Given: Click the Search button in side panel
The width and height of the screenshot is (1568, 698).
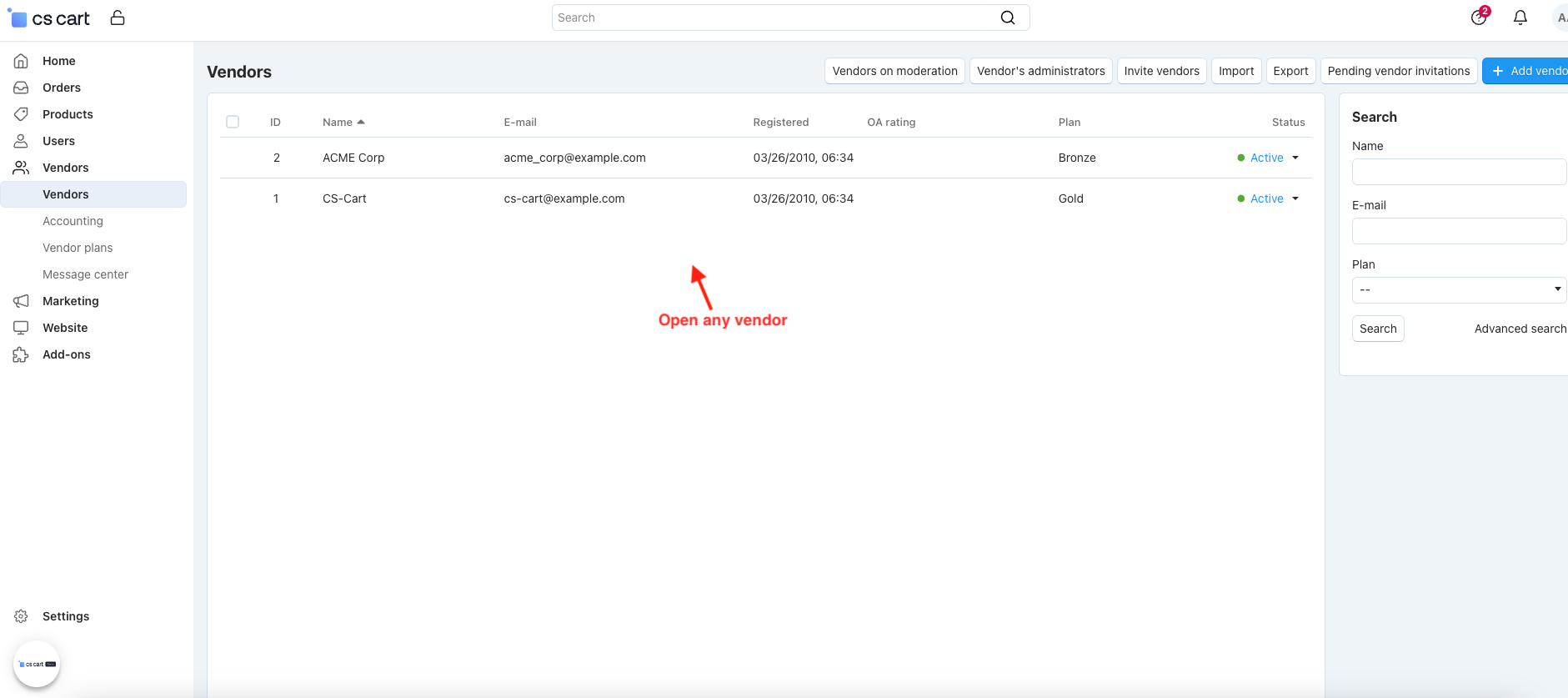Looking at the screenshot, I should coord(1378,329).
